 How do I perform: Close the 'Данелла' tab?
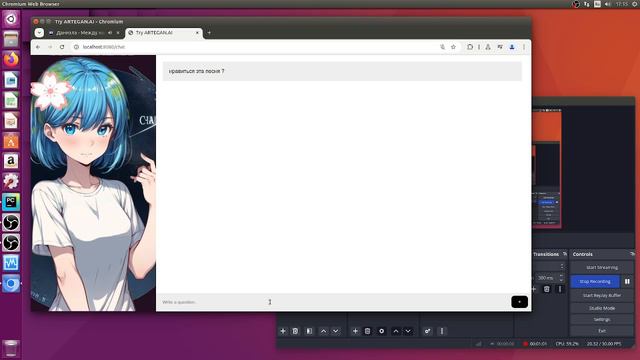[x=118, y=33]
